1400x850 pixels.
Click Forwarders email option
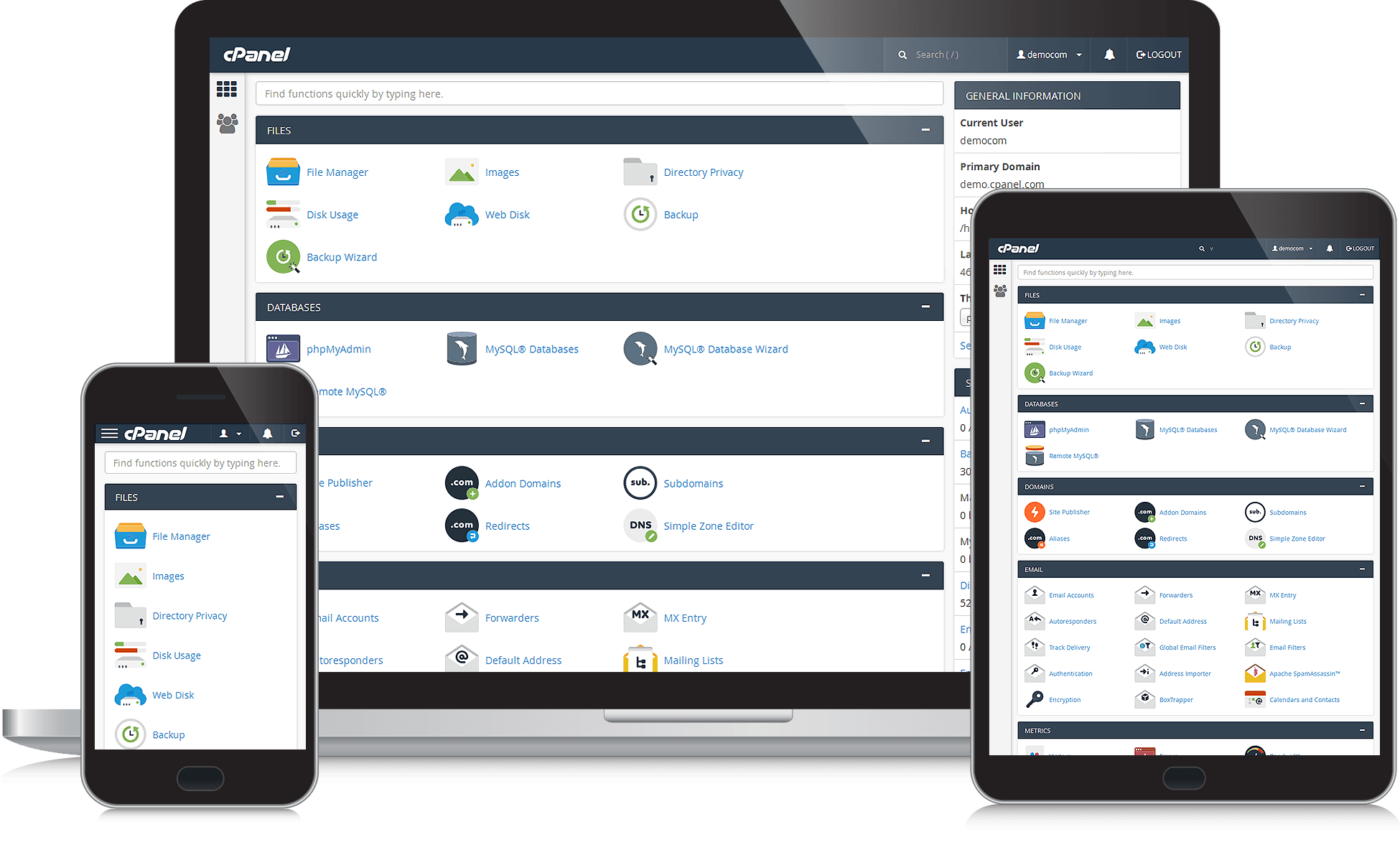pos(511,616)
